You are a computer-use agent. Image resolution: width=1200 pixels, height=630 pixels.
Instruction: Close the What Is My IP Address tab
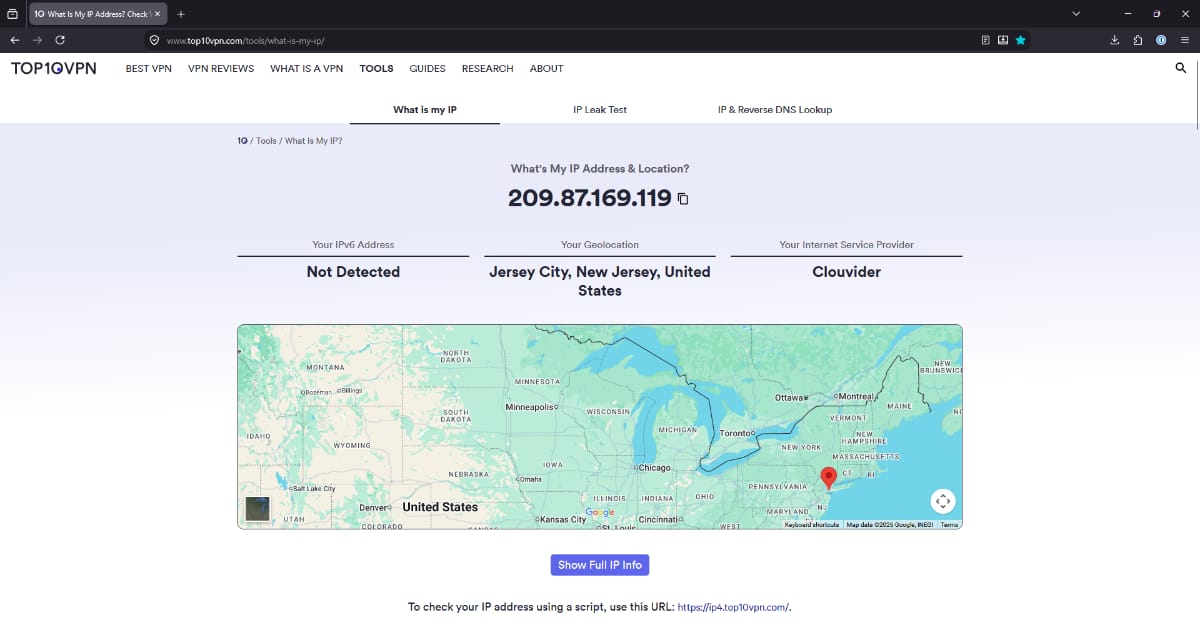pos(157,14)
